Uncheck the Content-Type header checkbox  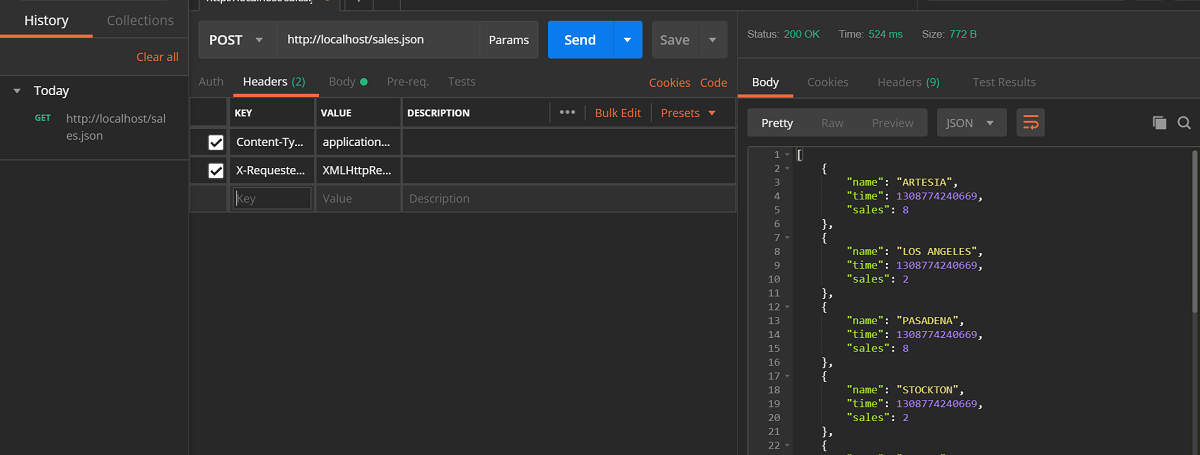tap(216, 142)
